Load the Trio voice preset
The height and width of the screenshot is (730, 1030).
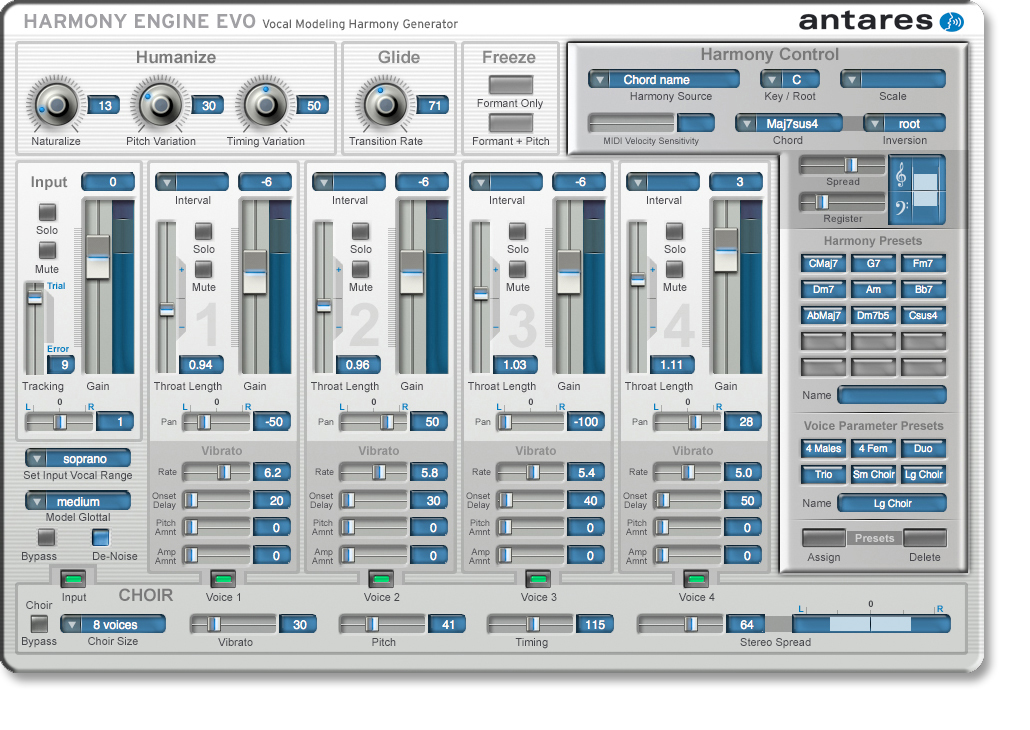[823, 474]
